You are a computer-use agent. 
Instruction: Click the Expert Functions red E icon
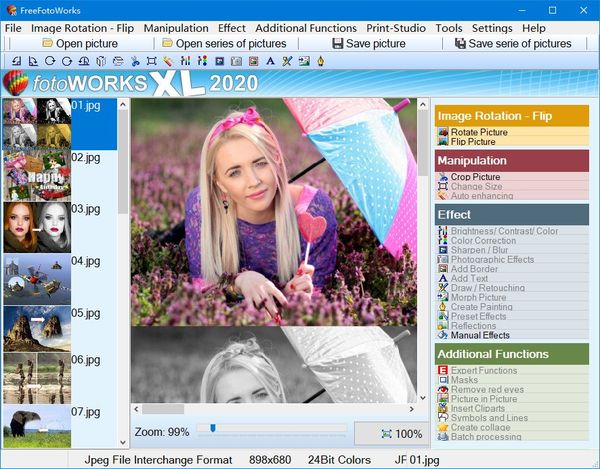tap(443, 370)
